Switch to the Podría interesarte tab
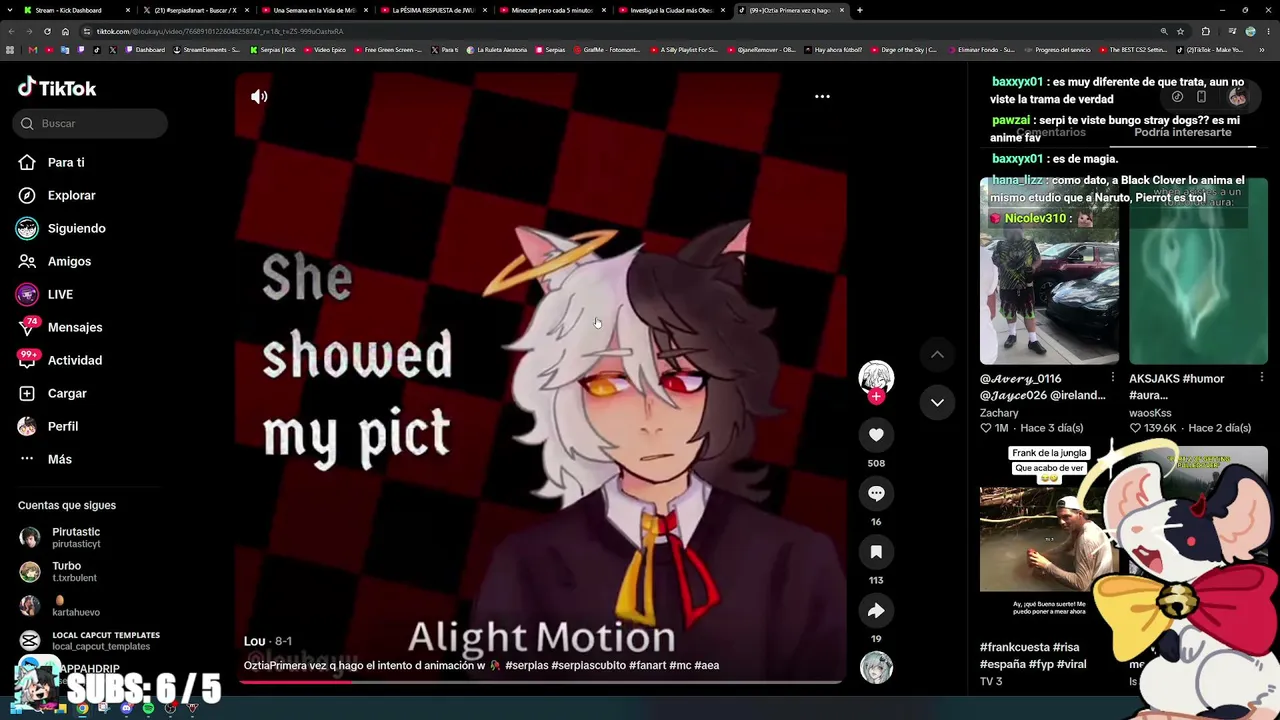The height and width of the screenshot is (720, 1280). [x=1183, y=132]
